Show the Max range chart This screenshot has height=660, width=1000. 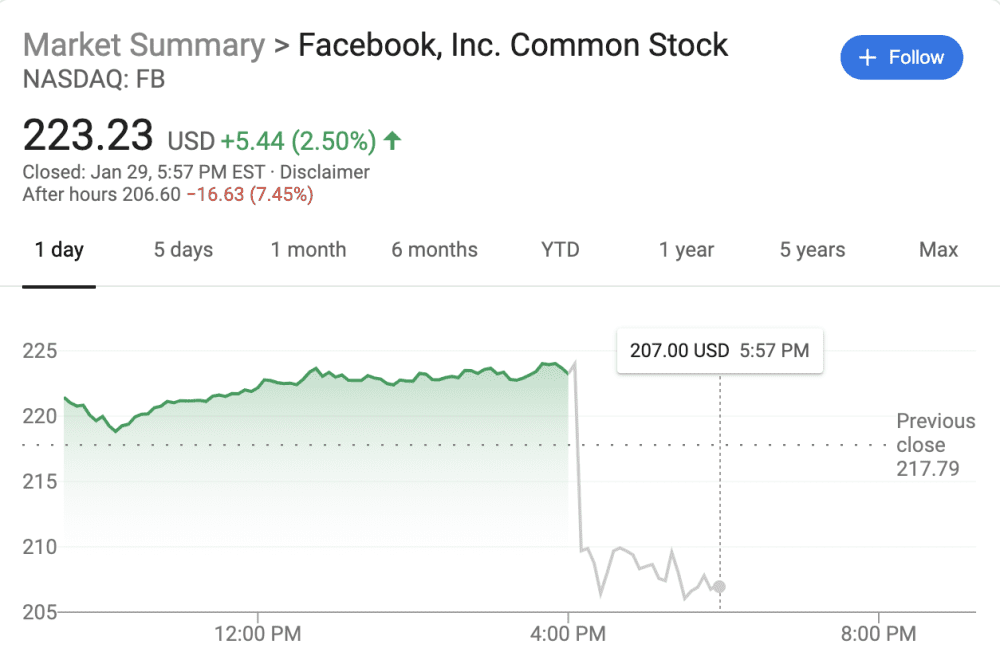(x=938, y=250)
